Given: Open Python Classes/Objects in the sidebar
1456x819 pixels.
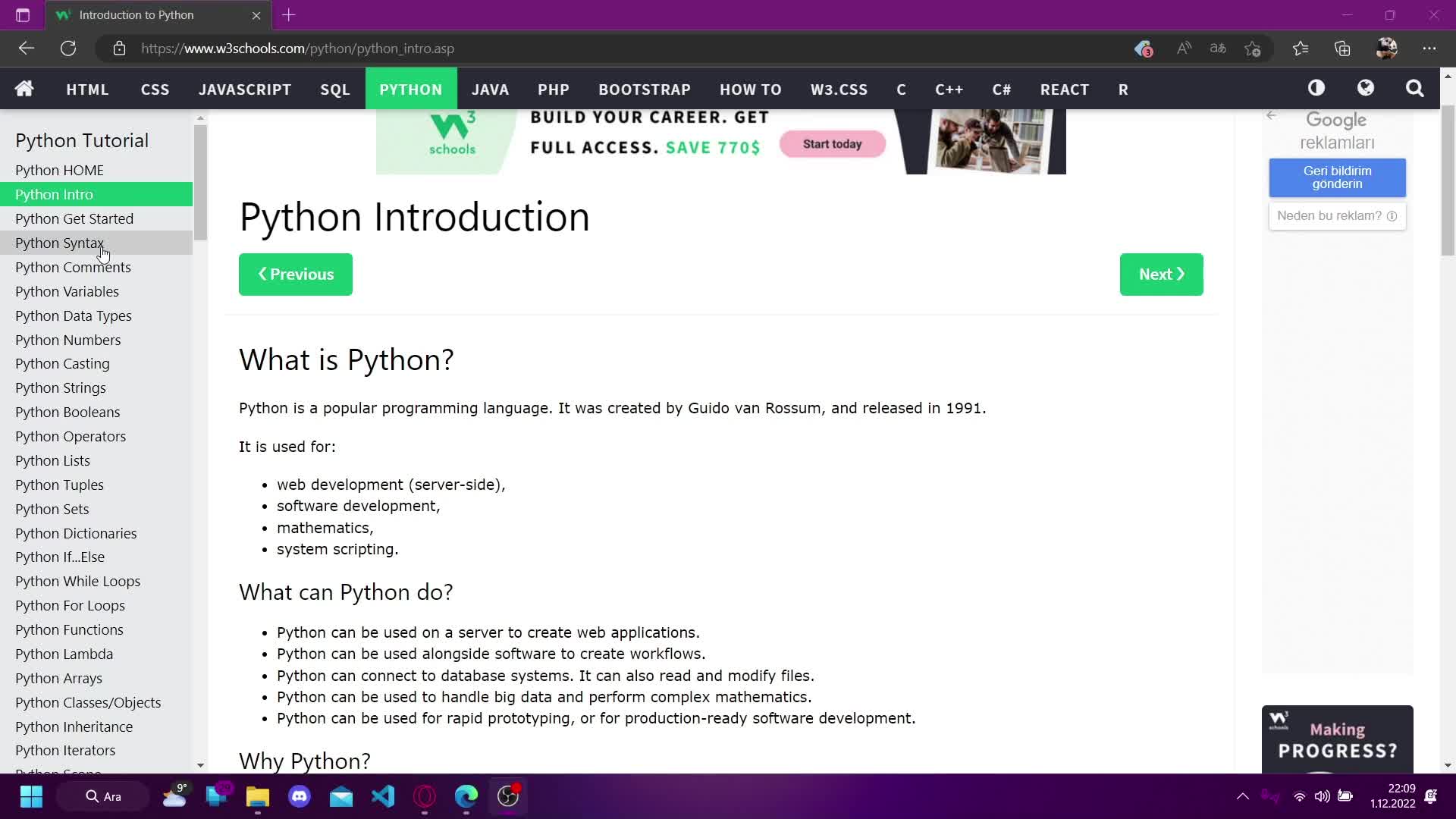Looking at the screenshot, I should 96,702.
